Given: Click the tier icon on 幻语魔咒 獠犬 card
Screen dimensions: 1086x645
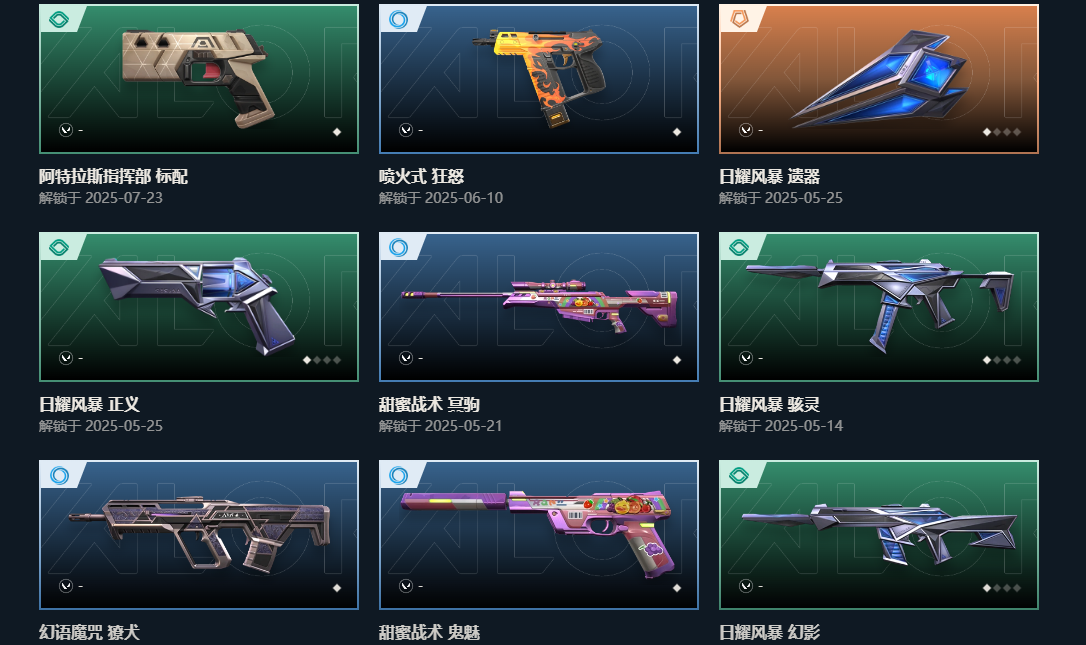Looking at the screenshot, I should tap(59, 475).
